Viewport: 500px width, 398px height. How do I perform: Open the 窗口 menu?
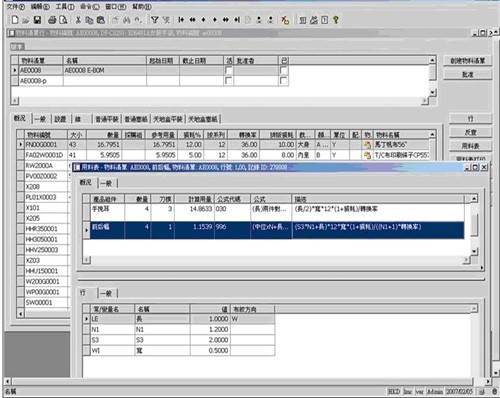pyautogui.click(x=116, y=7)
